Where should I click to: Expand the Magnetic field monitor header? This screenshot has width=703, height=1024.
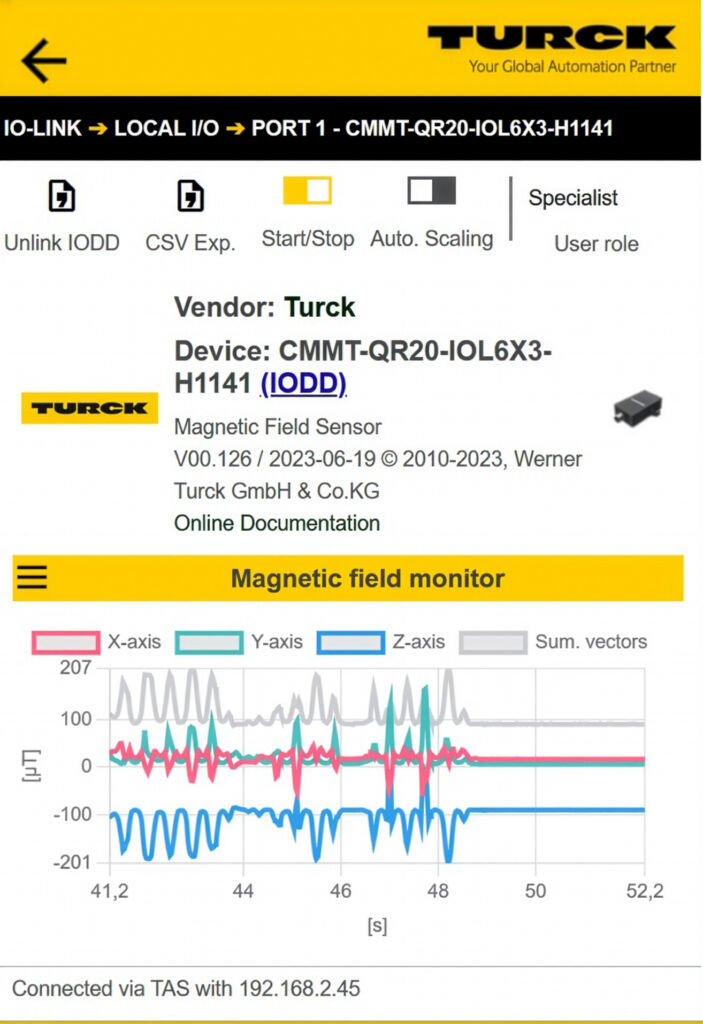(367, 578)
